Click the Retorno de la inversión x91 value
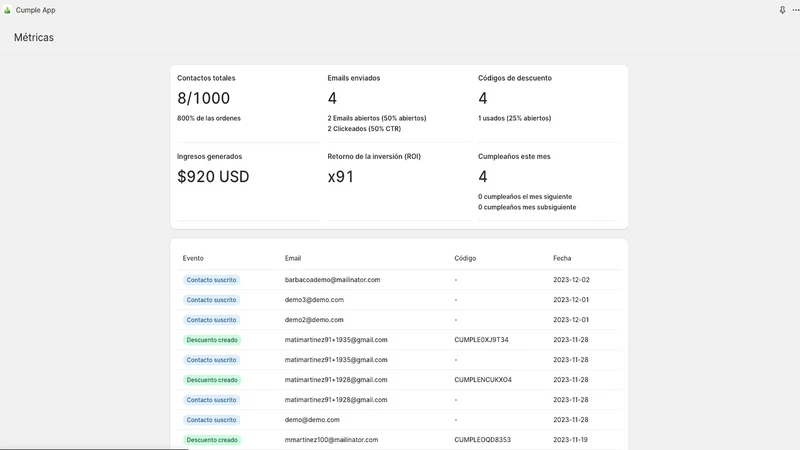Screen dimensions: 800x450 coord(341,177)
